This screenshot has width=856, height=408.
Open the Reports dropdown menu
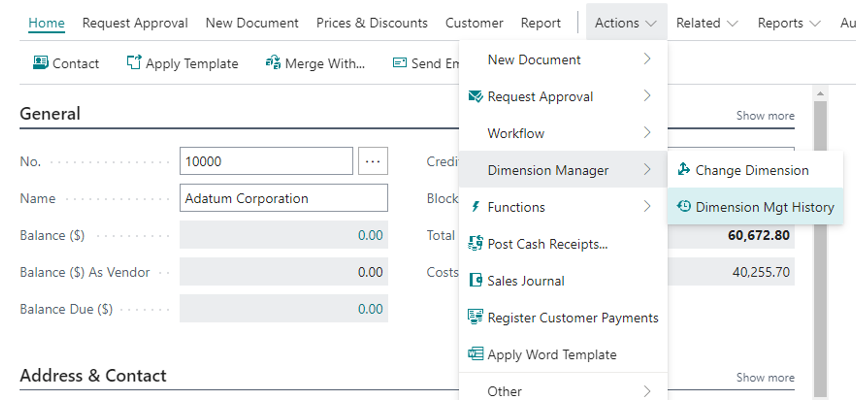pyautogui.click(x=788, y=23)
